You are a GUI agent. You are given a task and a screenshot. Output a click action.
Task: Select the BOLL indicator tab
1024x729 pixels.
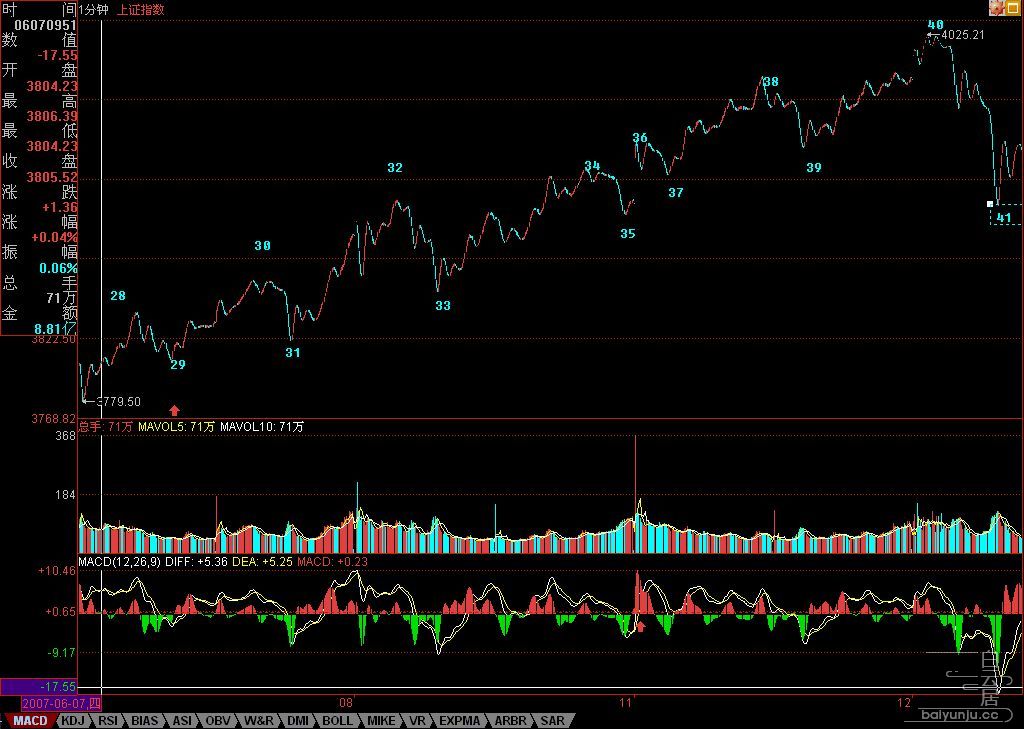pyautogui.click(x=336, y=721)
